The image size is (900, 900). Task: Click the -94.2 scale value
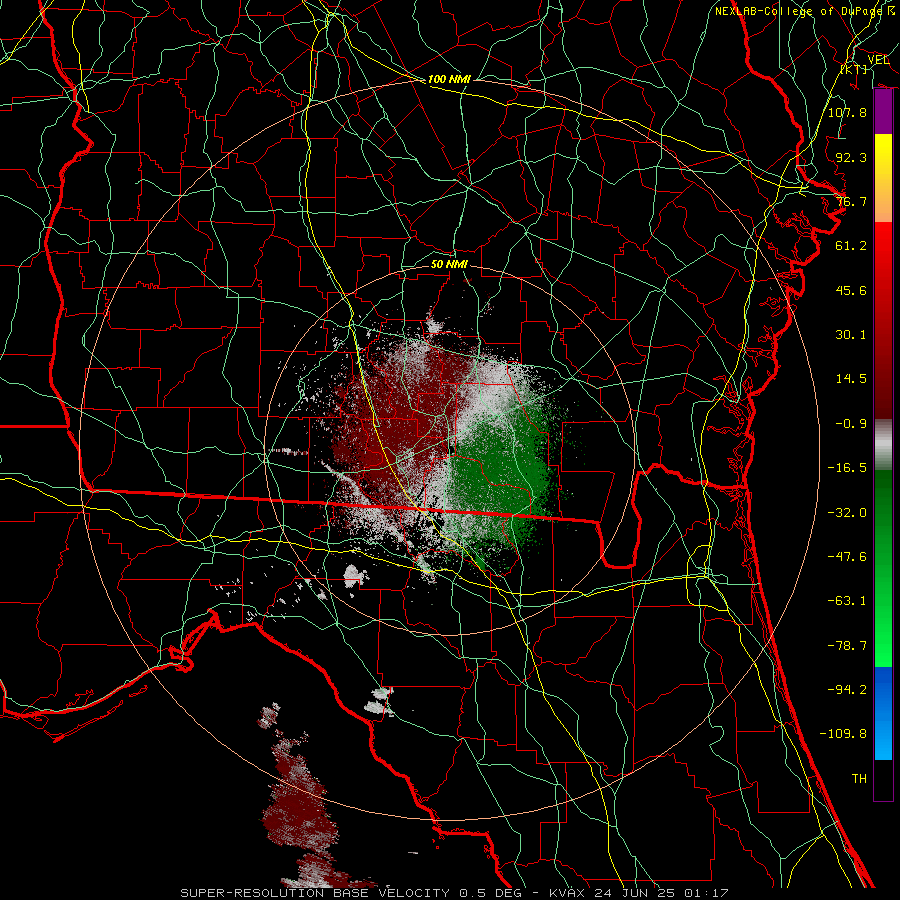(847, 690)
